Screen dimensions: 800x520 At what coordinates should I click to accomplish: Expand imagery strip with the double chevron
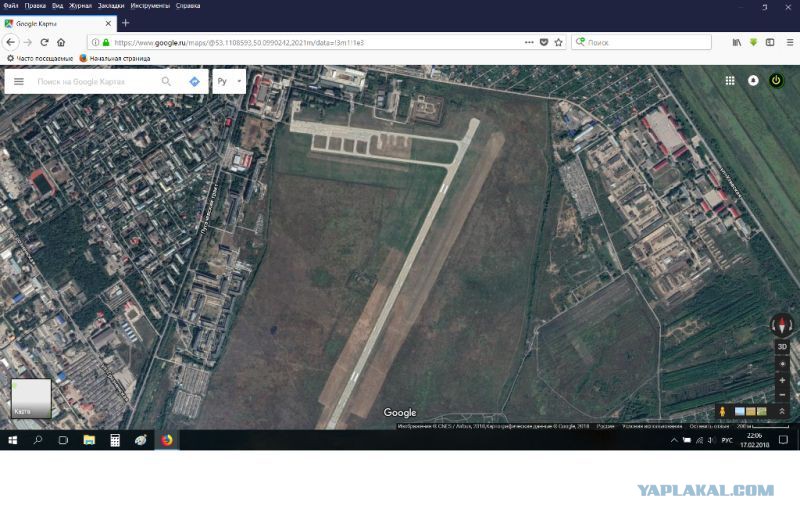782,411
